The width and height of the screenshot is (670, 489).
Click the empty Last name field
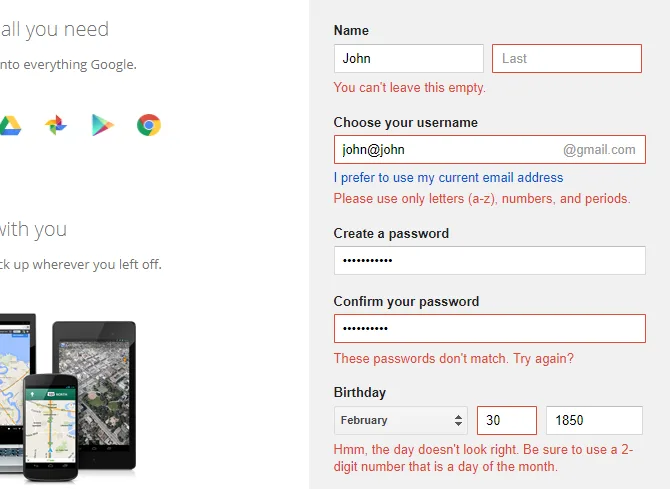[x=566, y=58]
